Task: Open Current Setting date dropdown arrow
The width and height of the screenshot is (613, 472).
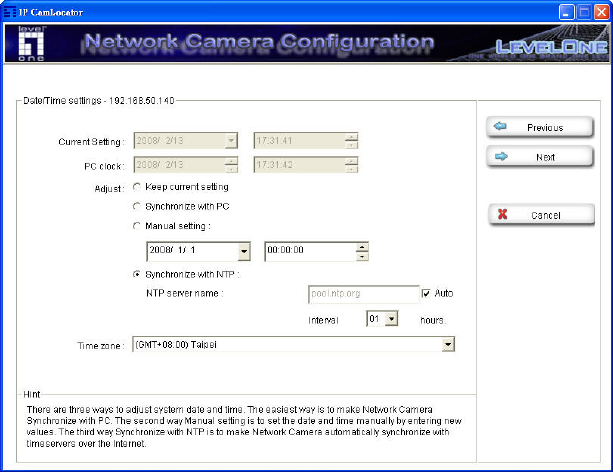Action: (x=231, y=140)
